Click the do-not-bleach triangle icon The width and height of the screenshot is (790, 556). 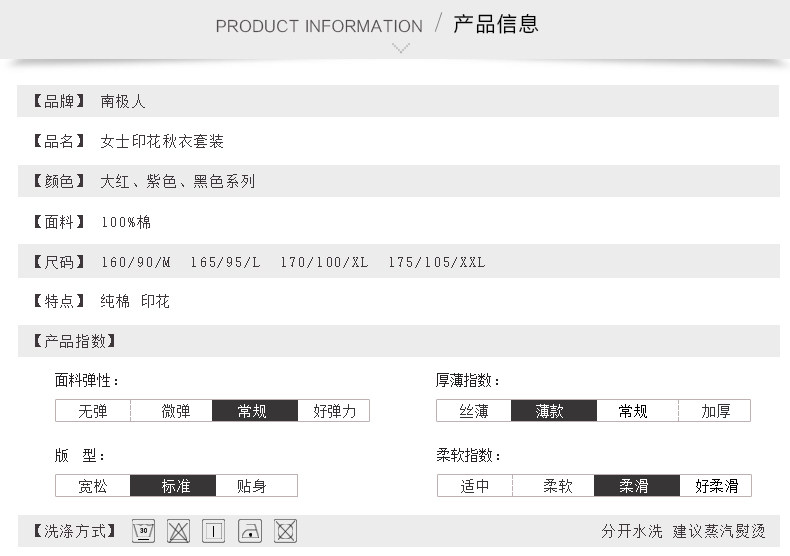tap(178, 531)
